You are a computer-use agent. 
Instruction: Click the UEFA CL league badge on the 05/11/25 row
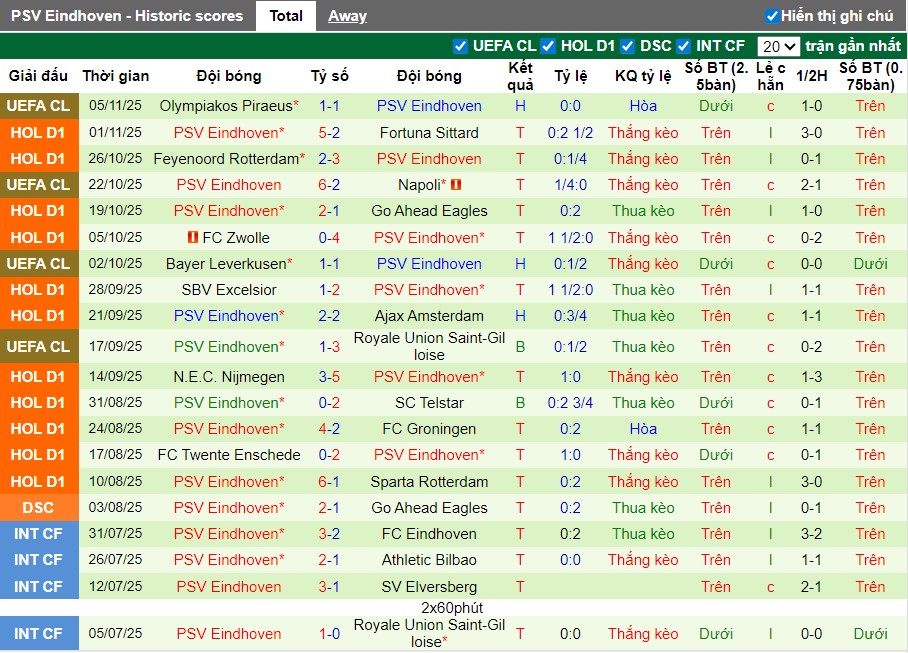[x=39, y=106]
